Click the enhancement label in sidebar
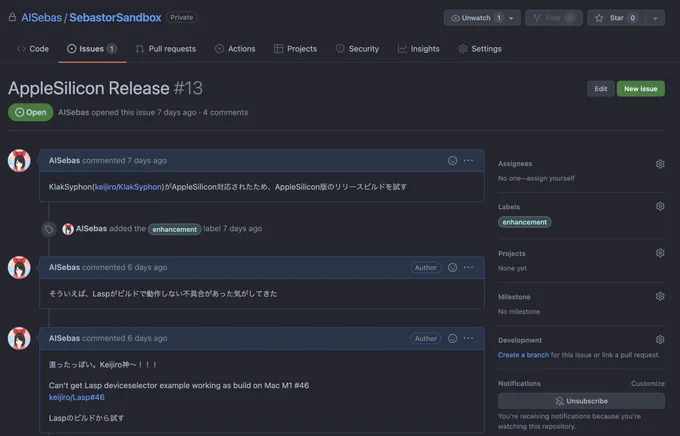The width and height of the screenshot is (680, 436). point(525,222)
